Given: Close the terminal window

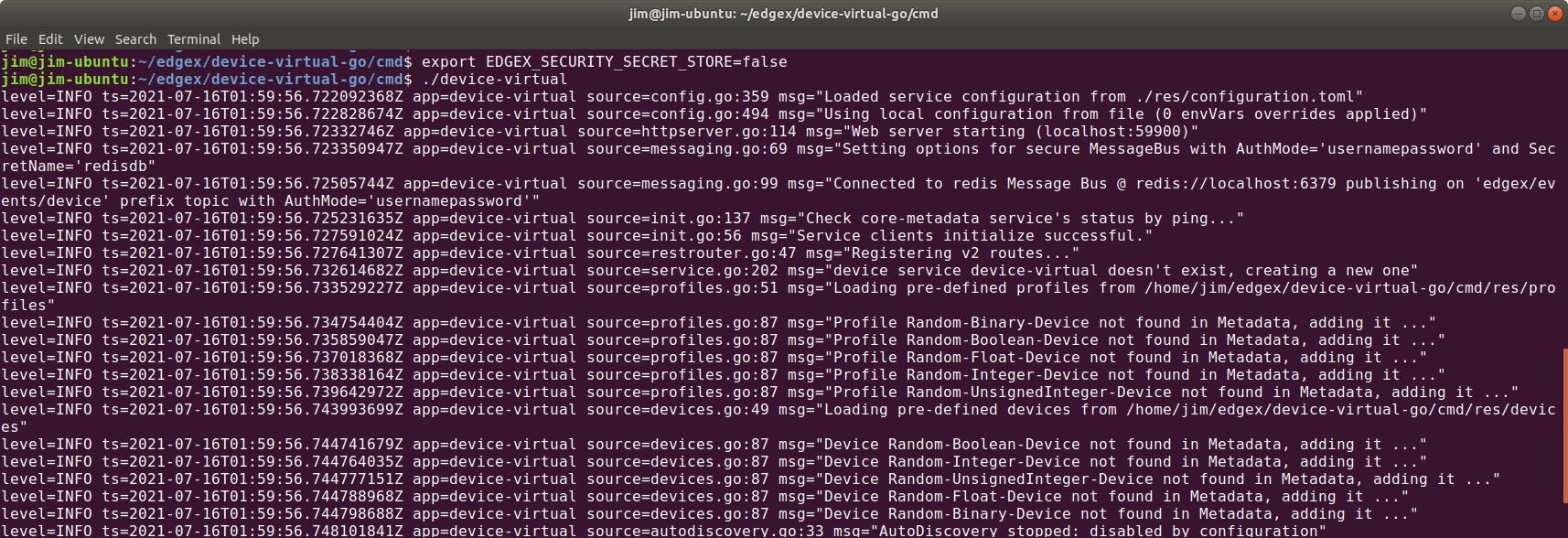Looking at the screenshot, I should click(x=1554, y=13).
